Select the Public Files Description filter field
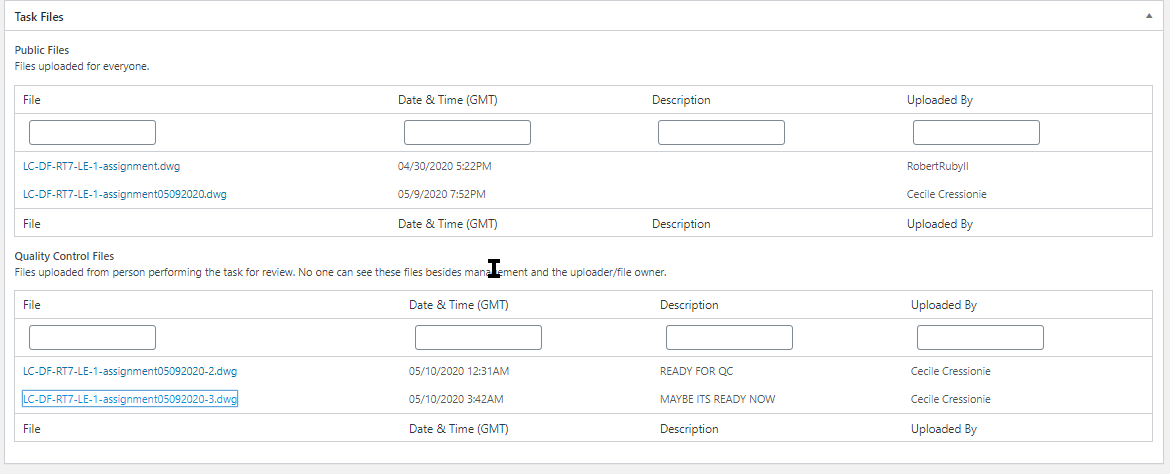Viewport: 1170px width, 474px height. point(721,132)
